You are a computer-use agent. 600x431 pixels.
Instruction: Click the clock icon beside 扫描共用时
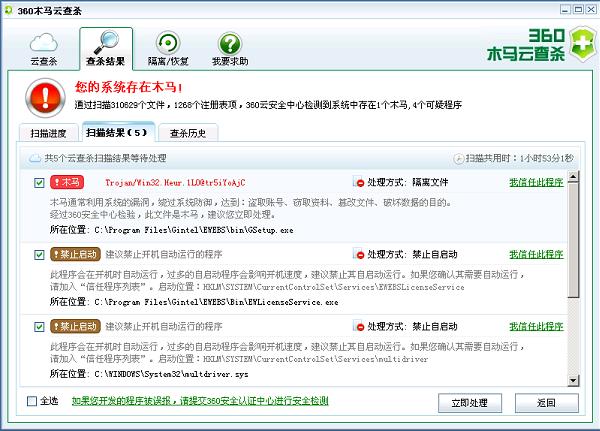coord(458,158)
